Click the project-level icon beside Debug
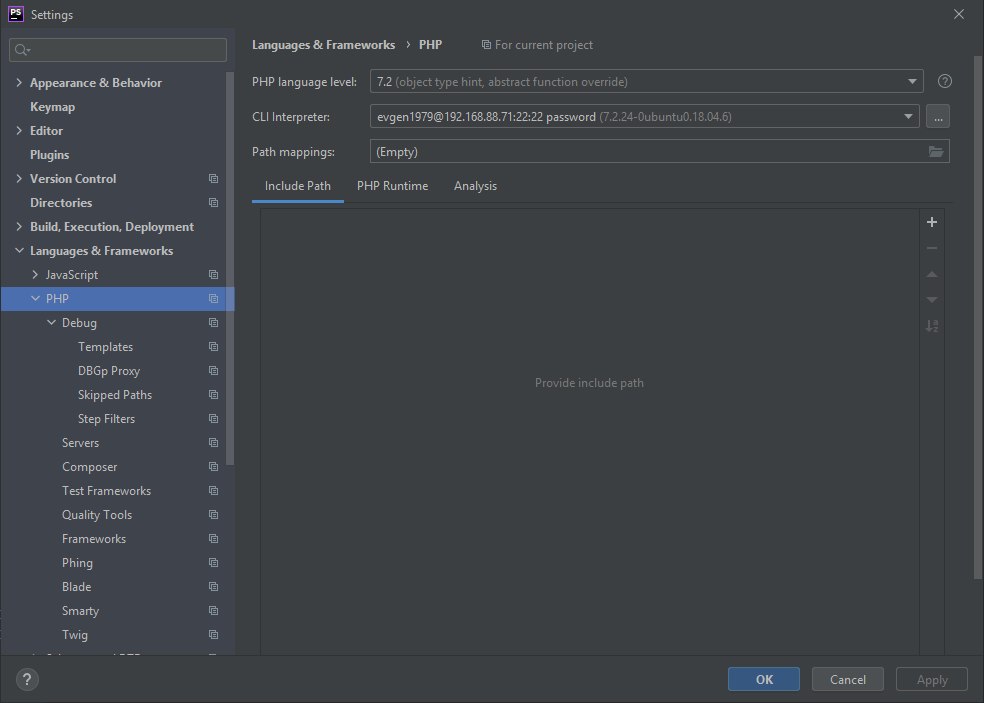The image size is (984, 703). point(213,323)
